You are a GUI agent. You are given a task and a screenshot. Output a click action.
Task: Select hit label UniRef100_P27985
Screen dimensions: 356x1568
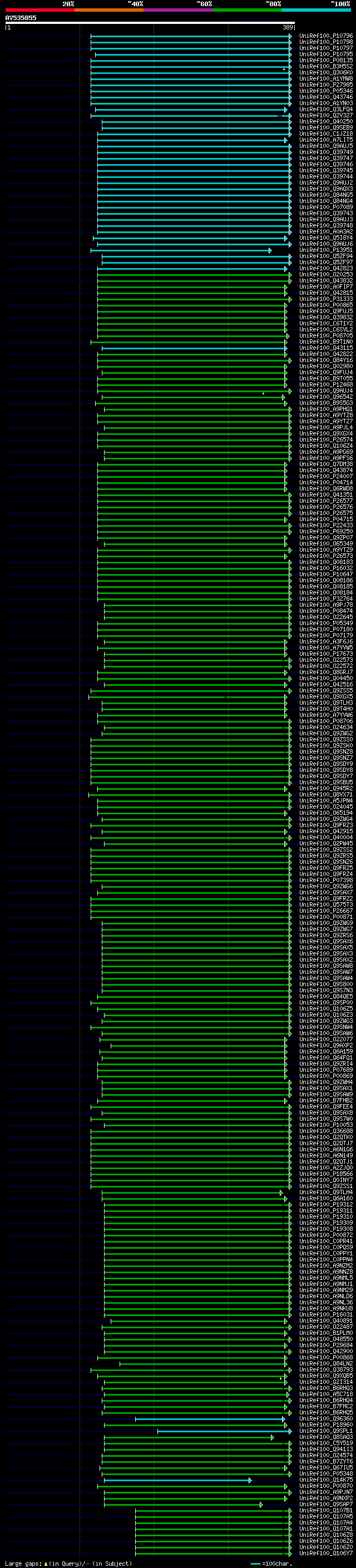click(x=326, y=85)
